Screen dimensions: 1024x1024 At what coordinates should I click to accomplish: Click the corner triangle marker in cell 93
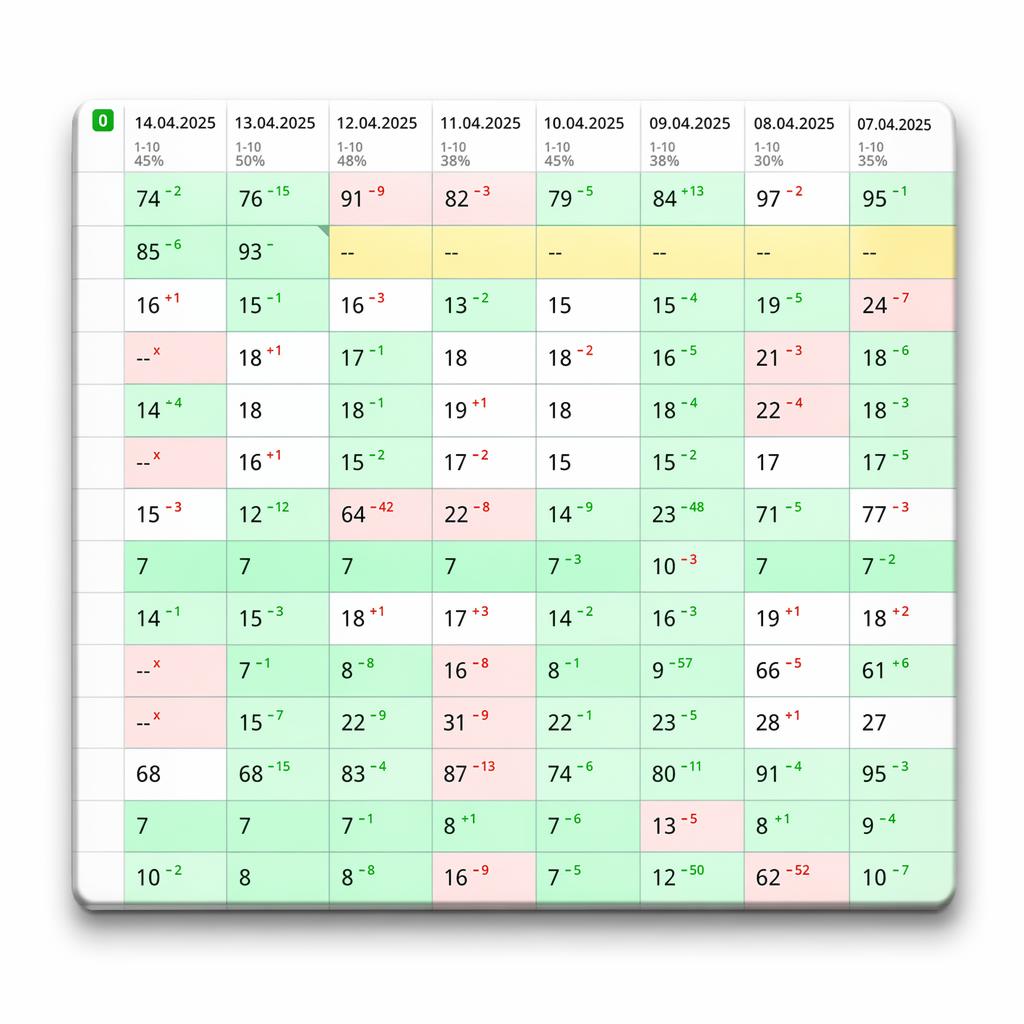[x=324, y=231]
